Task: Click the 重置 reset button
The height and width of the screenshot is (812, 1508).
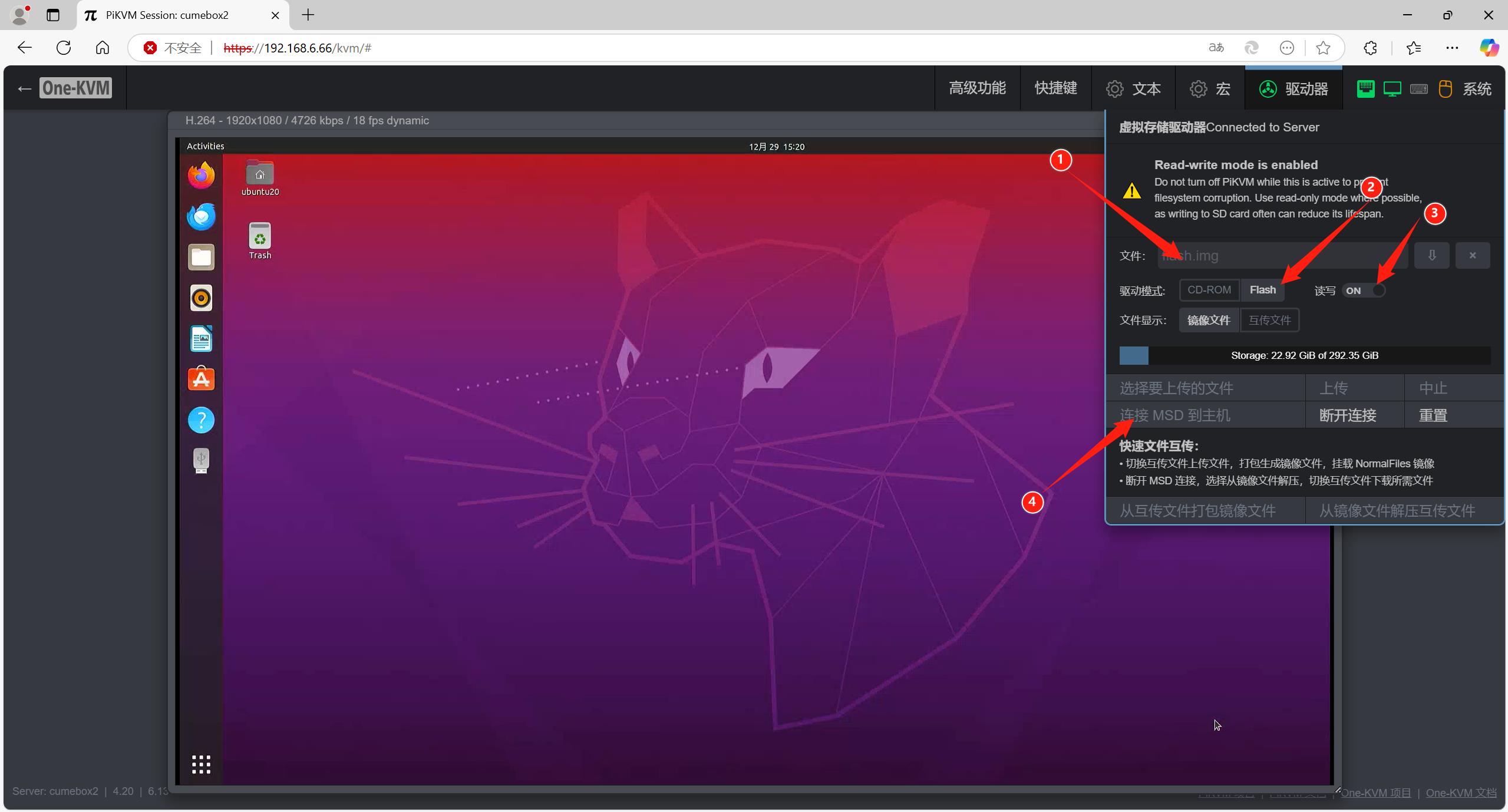Action: [x=1454, y=415]
